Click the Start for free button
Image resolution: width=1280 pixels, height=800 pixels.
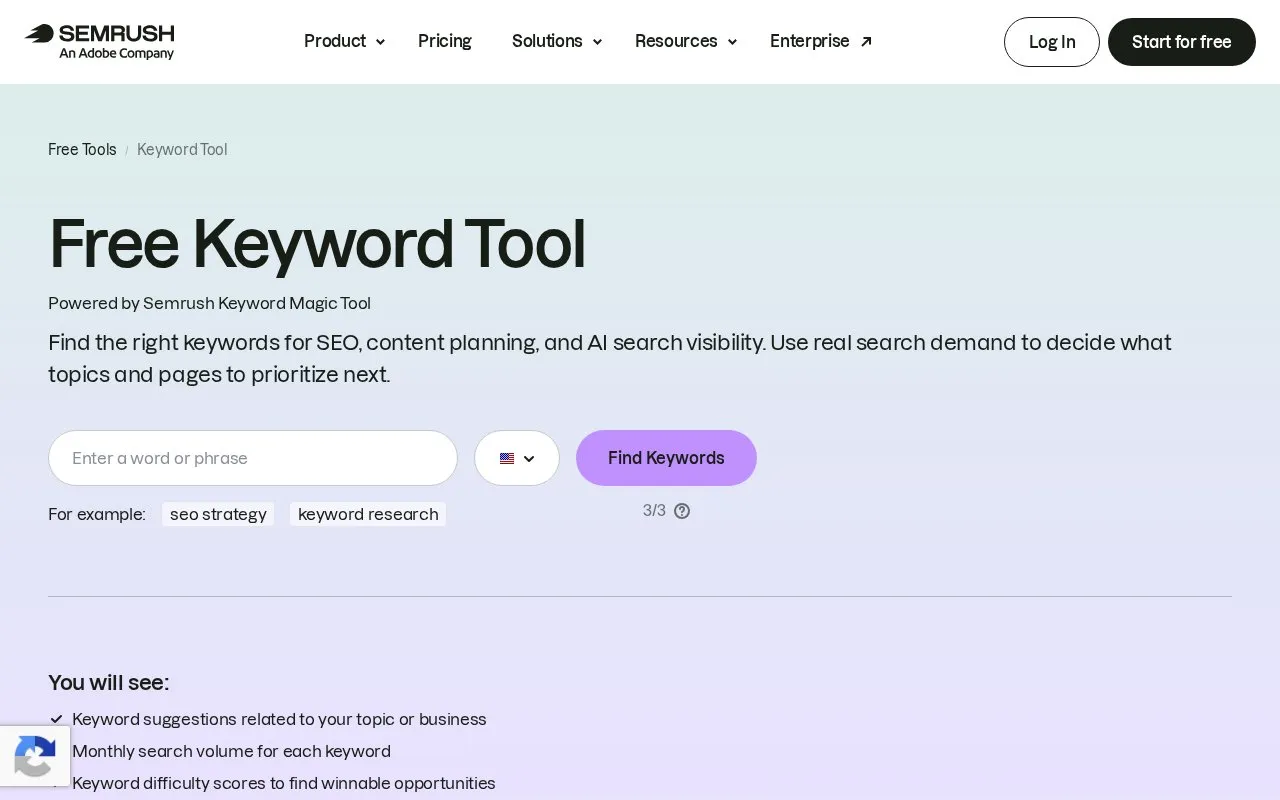tap(1182, 42)
